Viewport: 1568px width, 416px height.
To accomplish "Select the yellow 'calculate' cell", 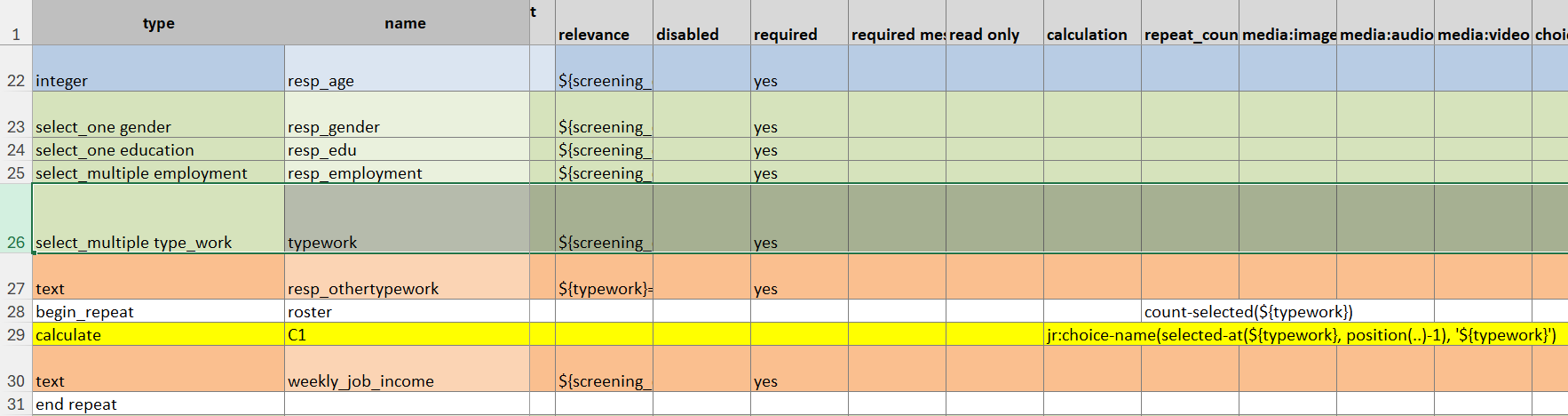I will click(158, 334).
